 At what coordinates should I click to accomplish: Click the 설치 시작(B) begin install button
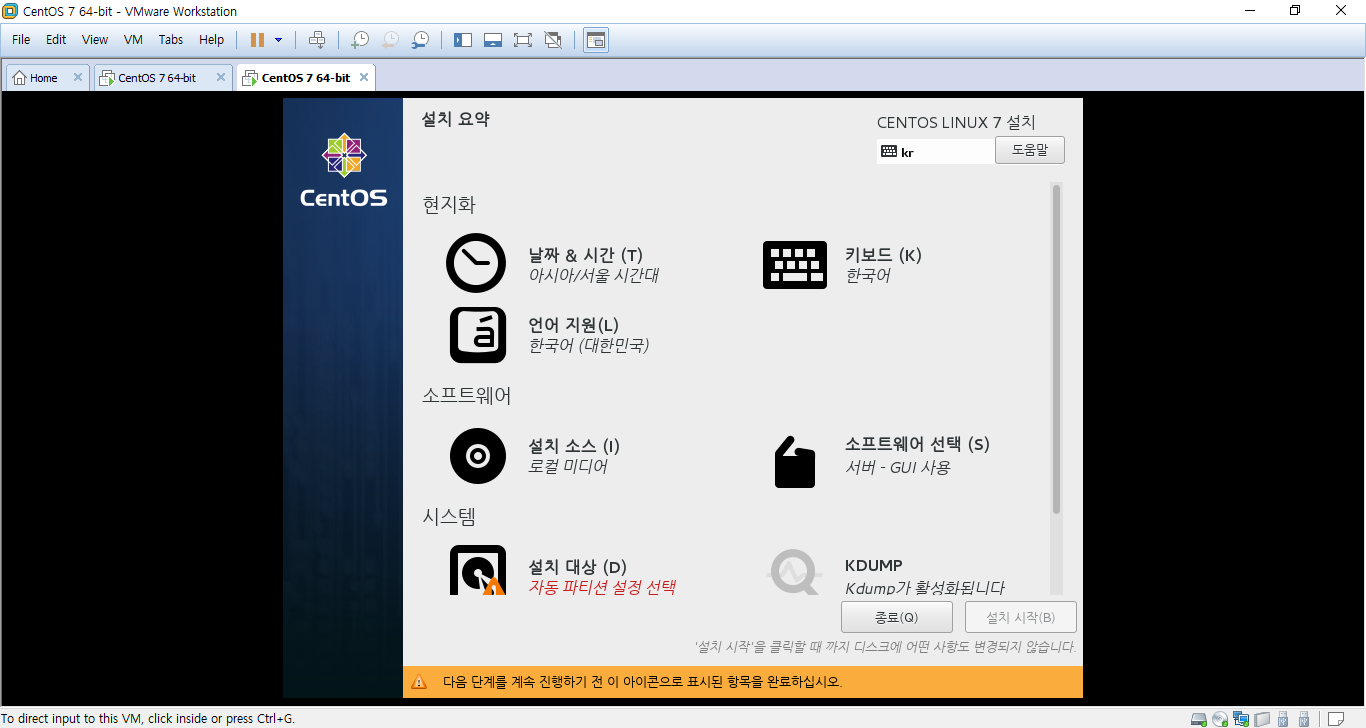[x=1021, y=617]
